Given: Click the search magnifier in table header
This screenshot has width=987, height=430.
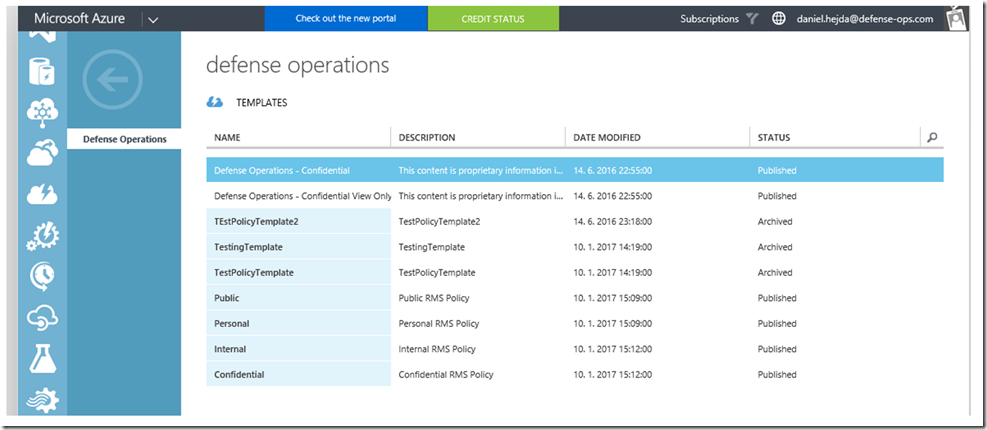Looking at the screenshot, I should [x=932, y=137].
